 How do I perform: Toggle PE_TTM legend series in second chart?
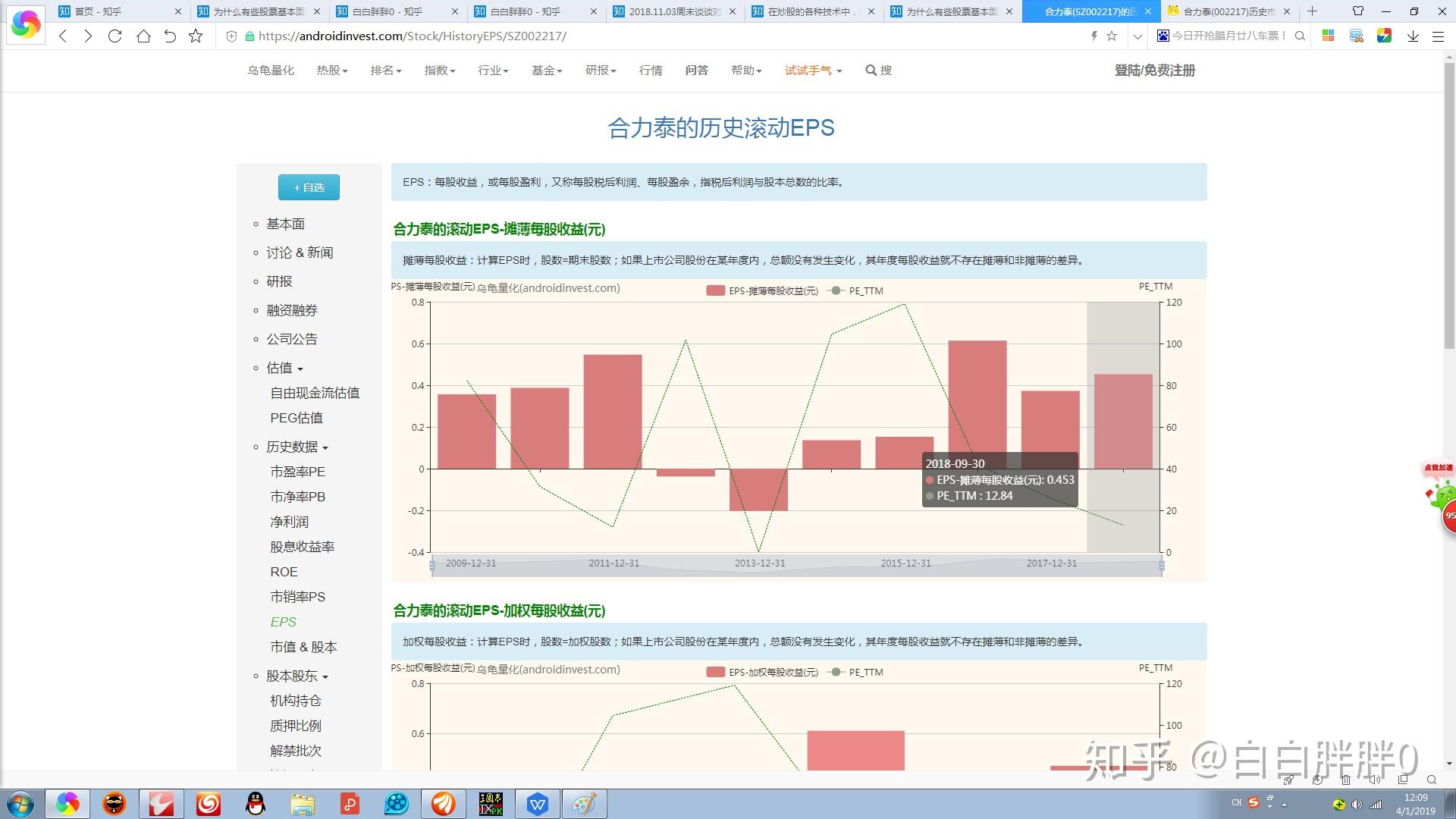tap(856, 672)
